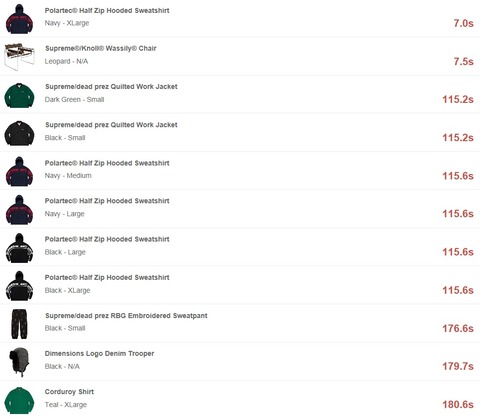480x418 pixels.
Task: Open Supreme/dead prez RBG Embroidered Sweatpant title
Action: [126, 315]
